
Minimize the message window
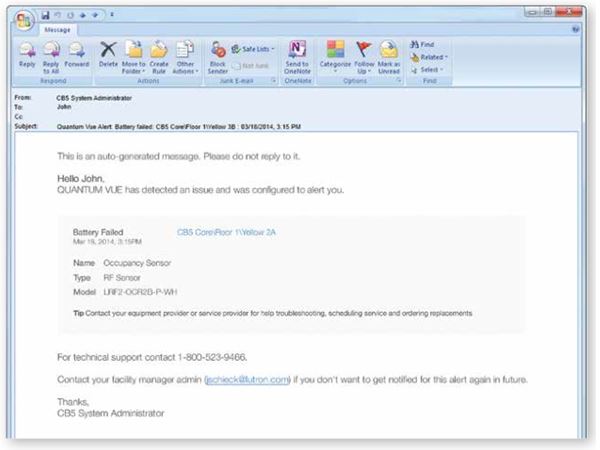[x=533, y=12]
